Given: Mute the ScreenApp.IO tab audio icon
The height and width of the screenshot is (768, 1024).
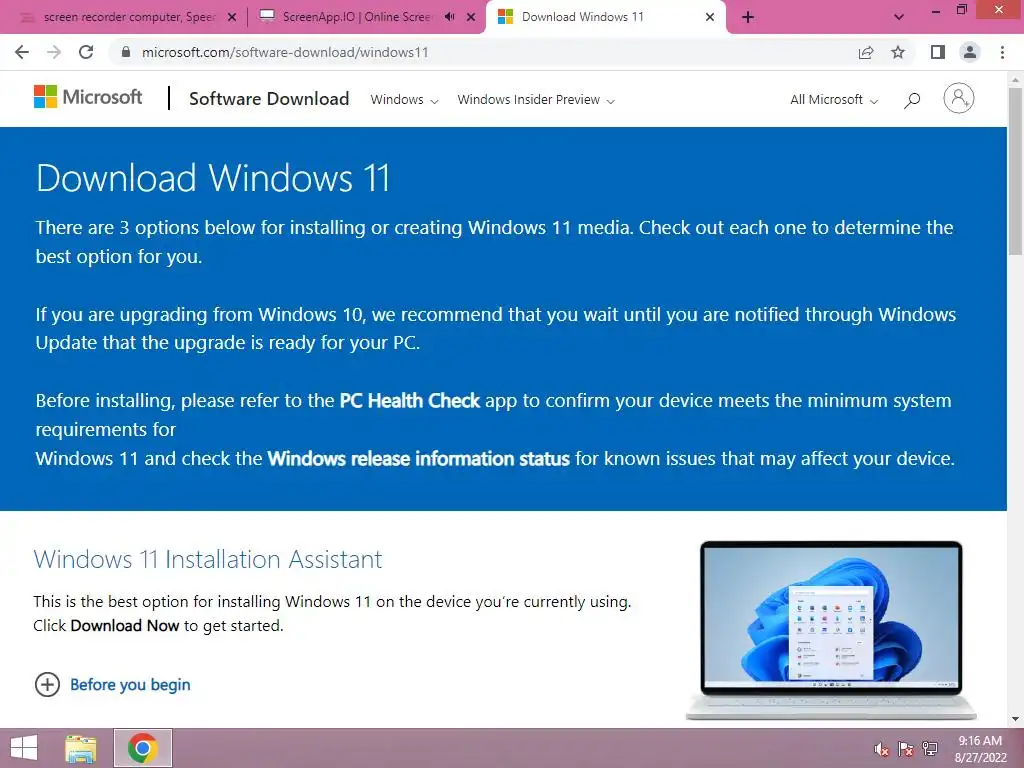Looking at the screenshot, I should (449, 17).
